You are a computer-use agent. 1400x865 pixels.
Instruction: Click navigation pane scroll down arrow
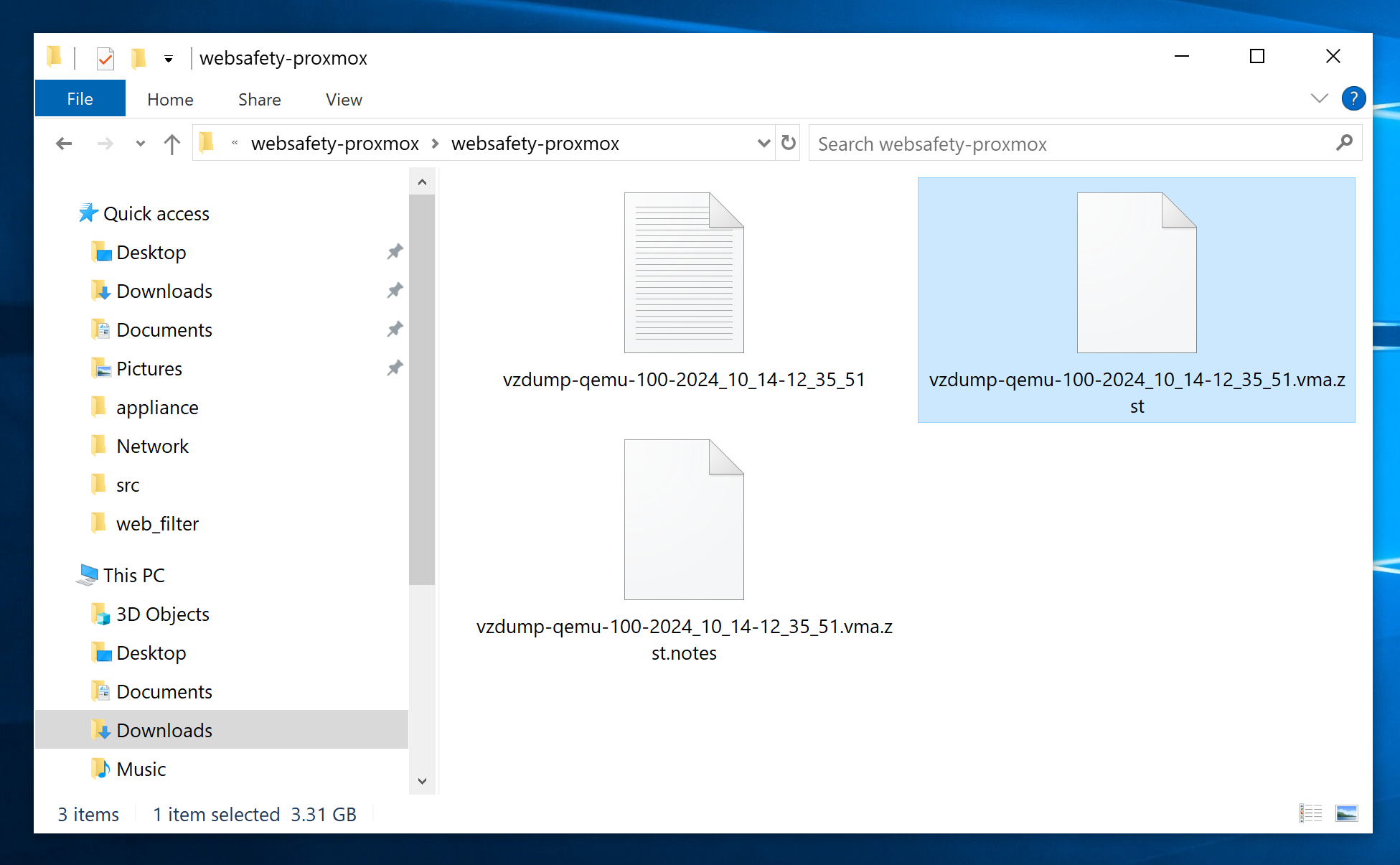click(422, 781)
